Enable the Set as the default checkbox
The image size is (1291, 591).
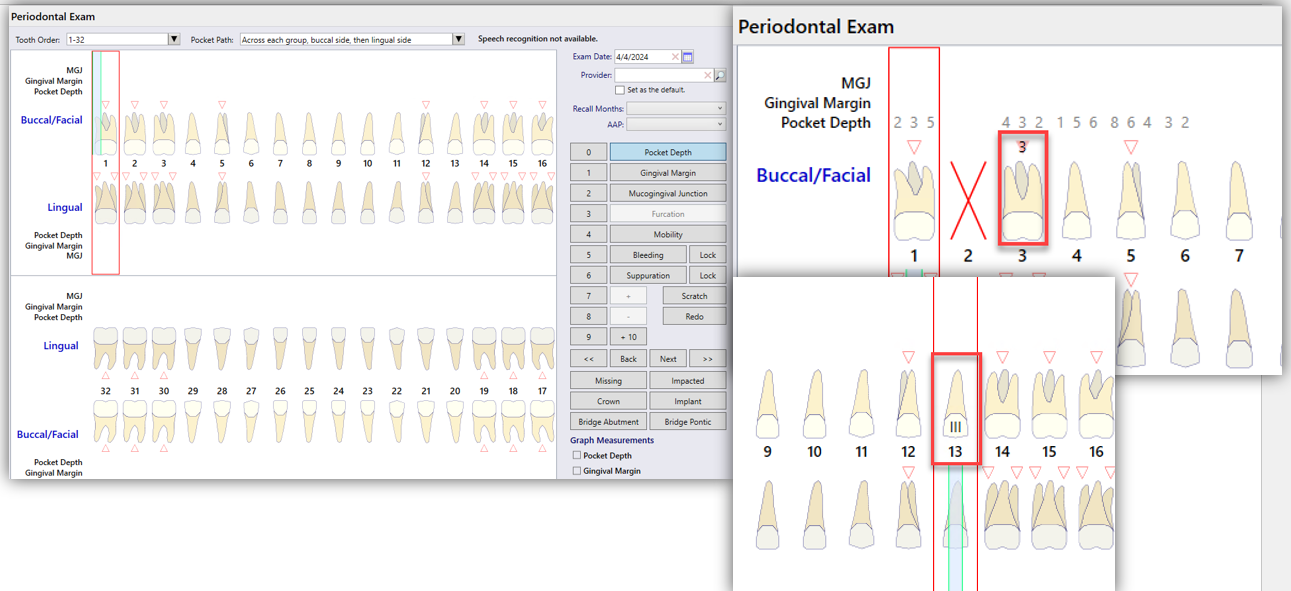620,90
